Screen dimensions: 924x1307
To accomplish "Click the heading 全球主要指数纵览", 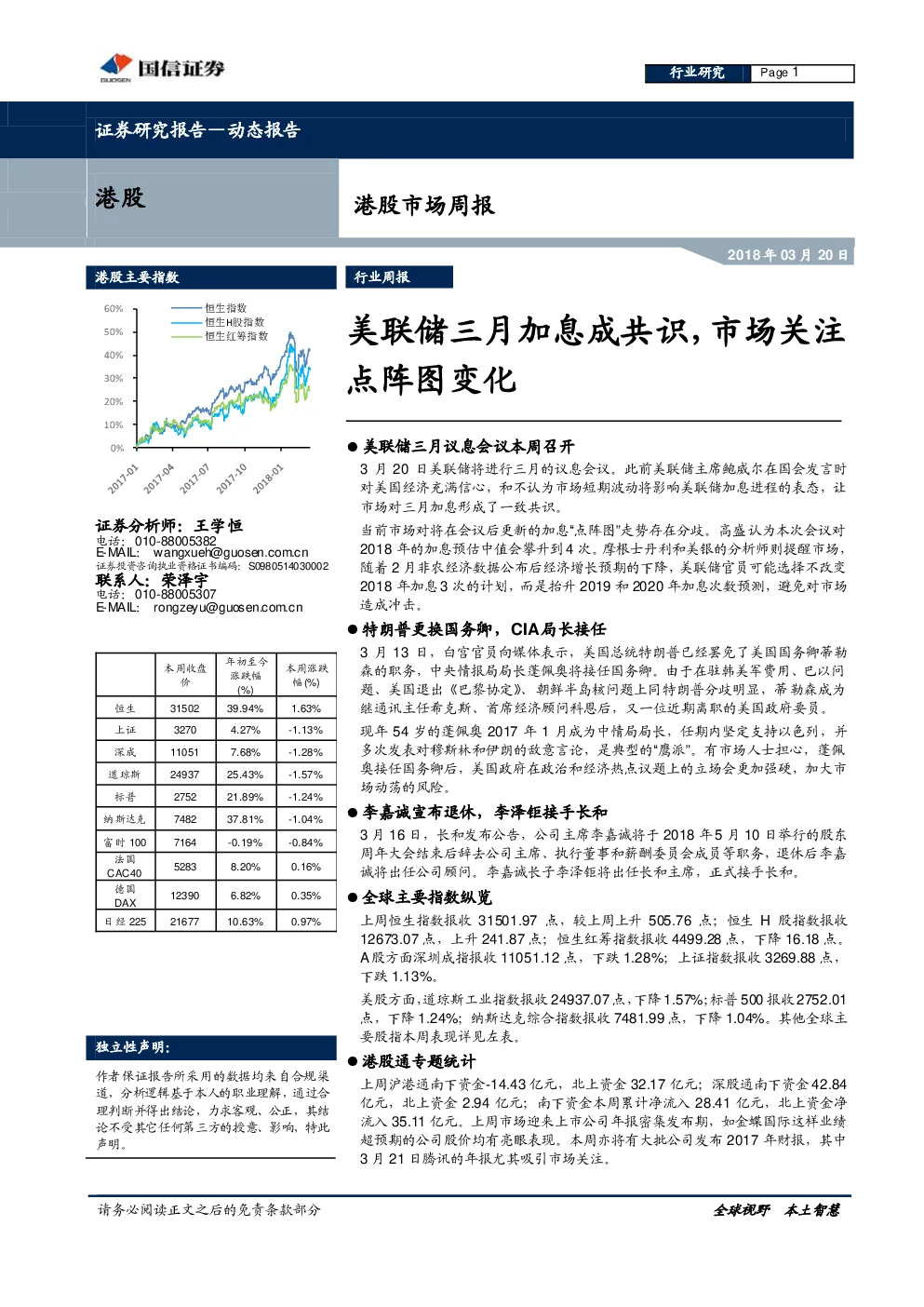I will (x=427, y=897).
